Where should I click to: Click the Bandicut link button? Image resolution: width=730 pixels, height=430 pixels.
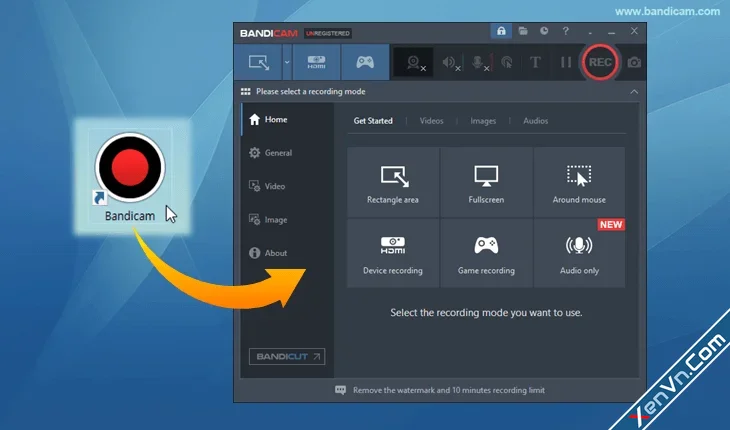click(287, 356)
